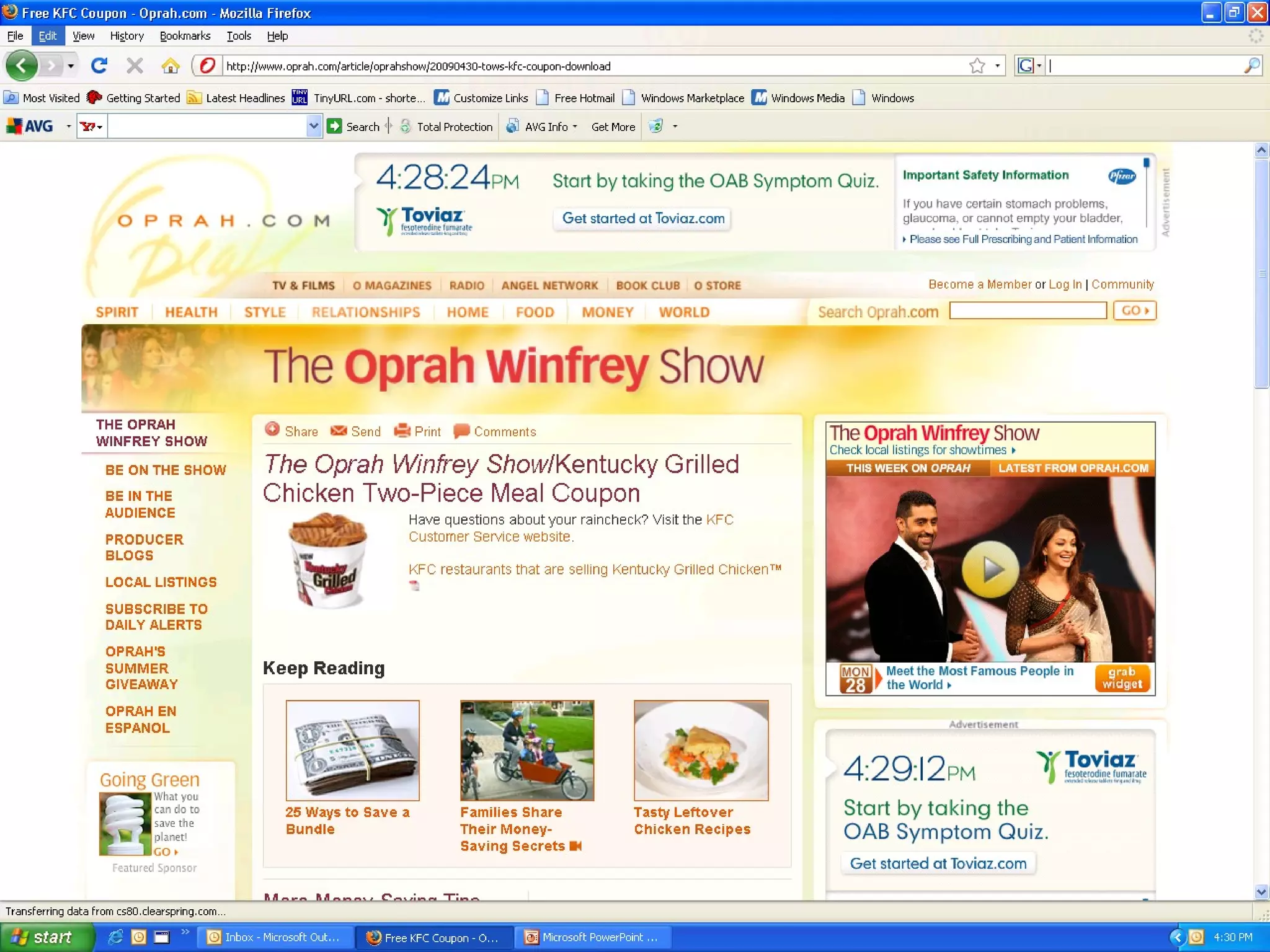Click the search magnifier icon
This screenshot has height=952, width=1270.
[x=1251, y=66]
